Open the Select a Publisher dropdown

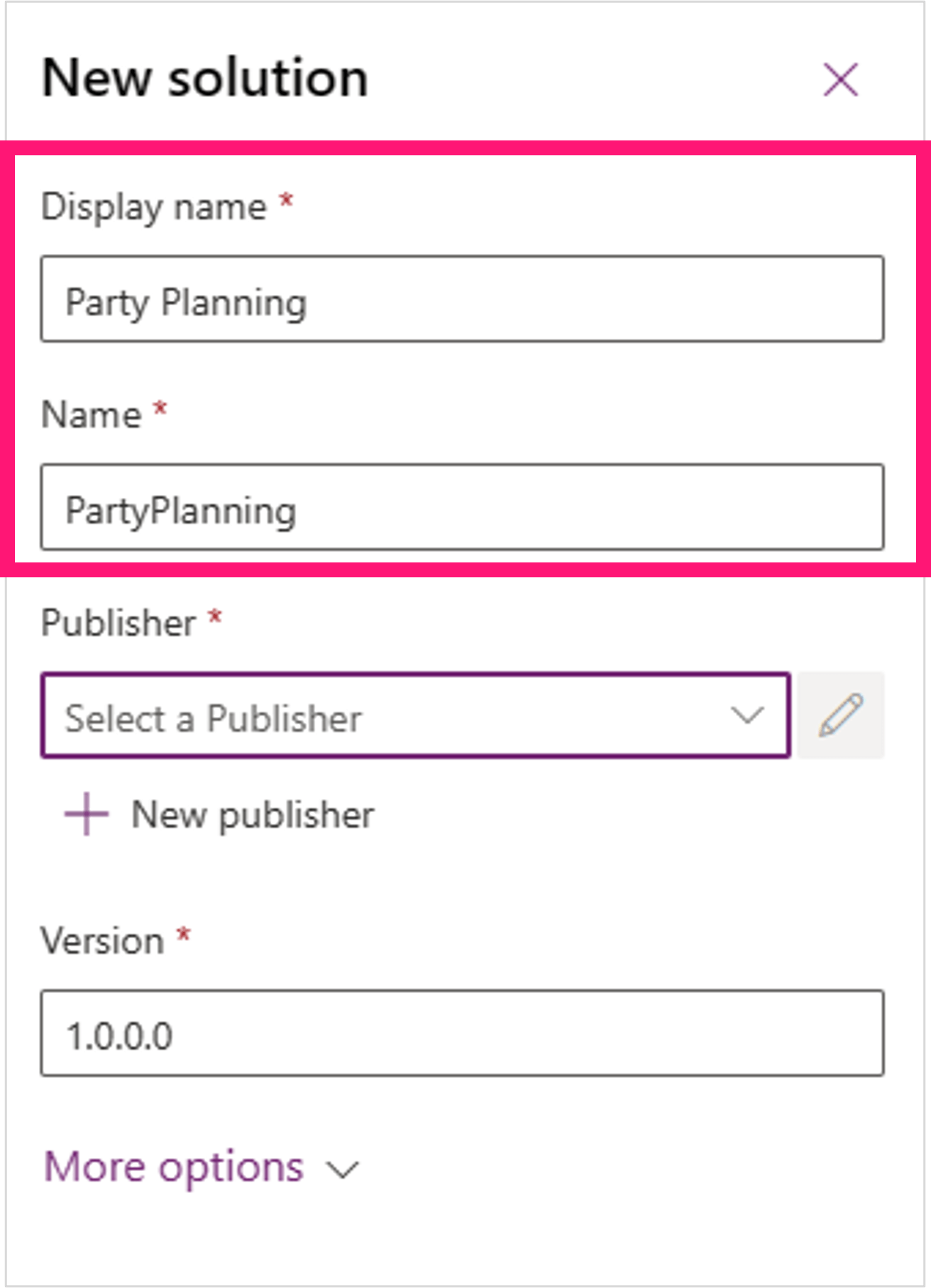(415, 715)
